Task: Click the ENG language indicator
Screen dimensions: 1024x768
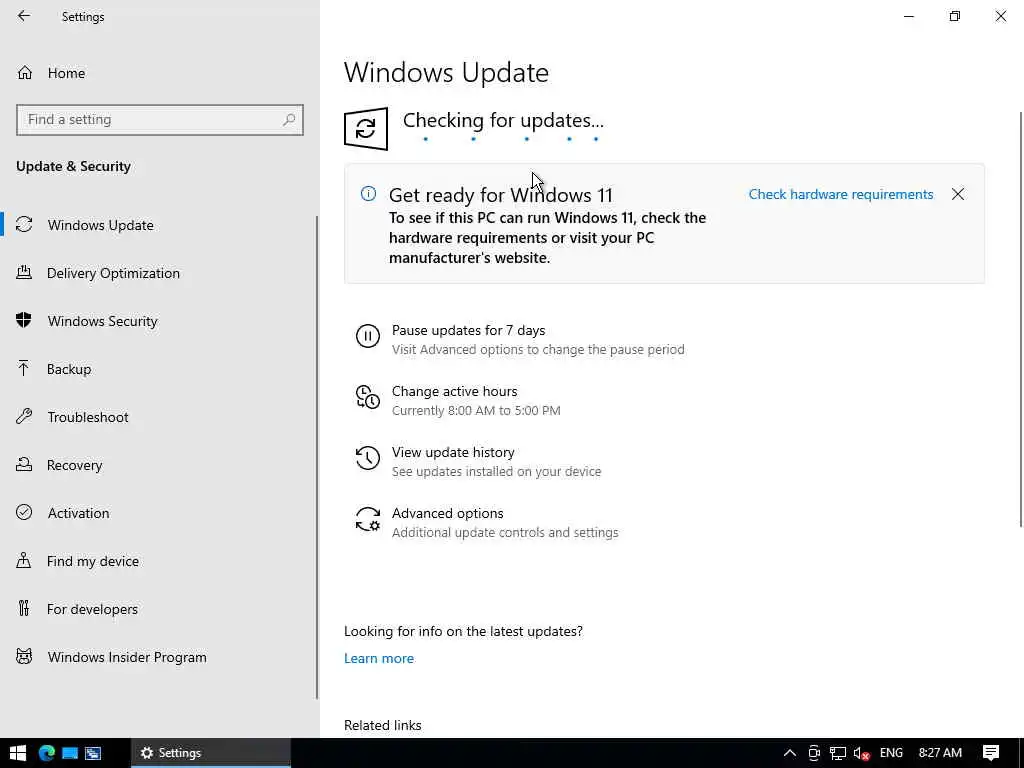Action: pos(891,753)
